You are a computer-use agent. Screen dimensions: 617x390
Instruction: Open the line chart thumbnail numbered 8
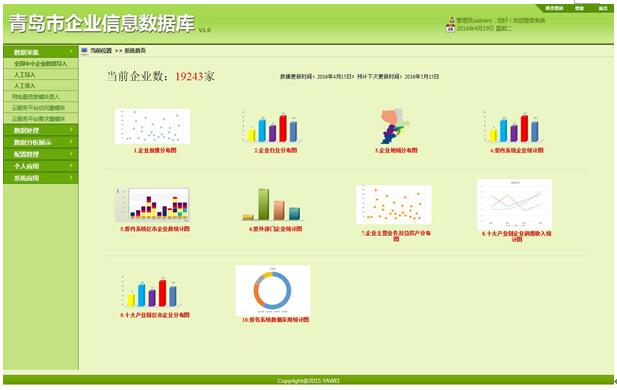click(514, 205)
